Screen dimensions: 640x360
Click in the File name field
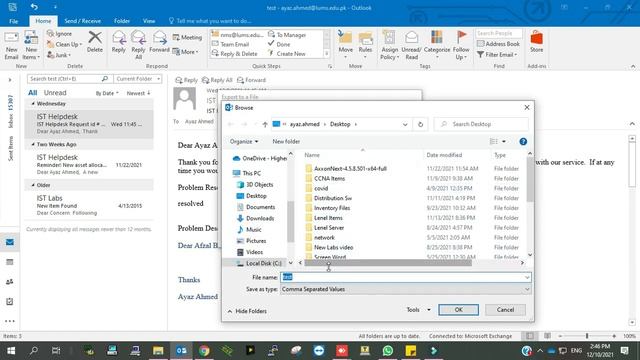406,277
